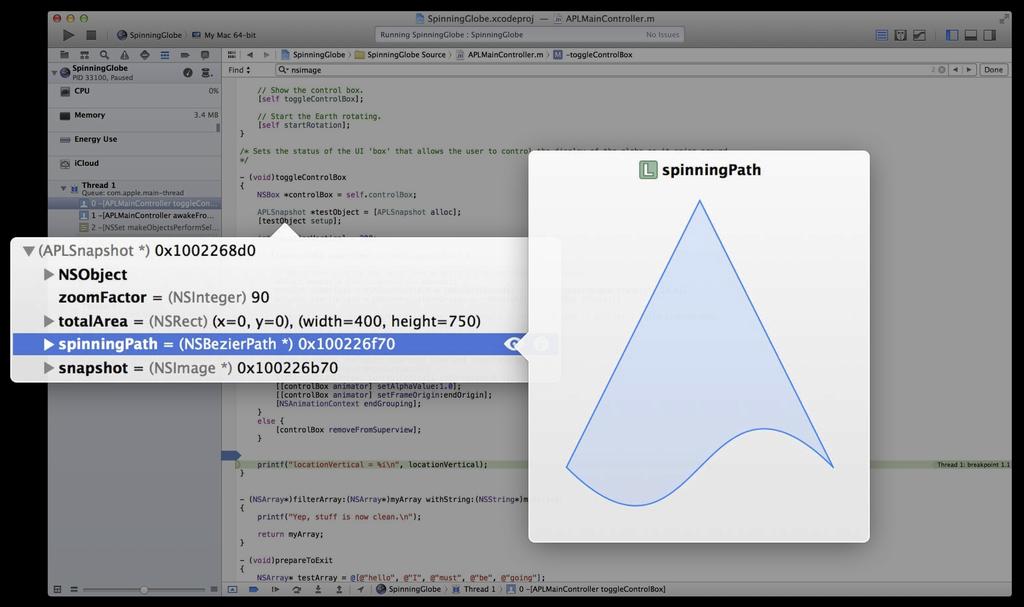Click the gauge icon beside SpinningGlobe process
The height and width of the screenshot is (607, 1024).
point(188,73)
